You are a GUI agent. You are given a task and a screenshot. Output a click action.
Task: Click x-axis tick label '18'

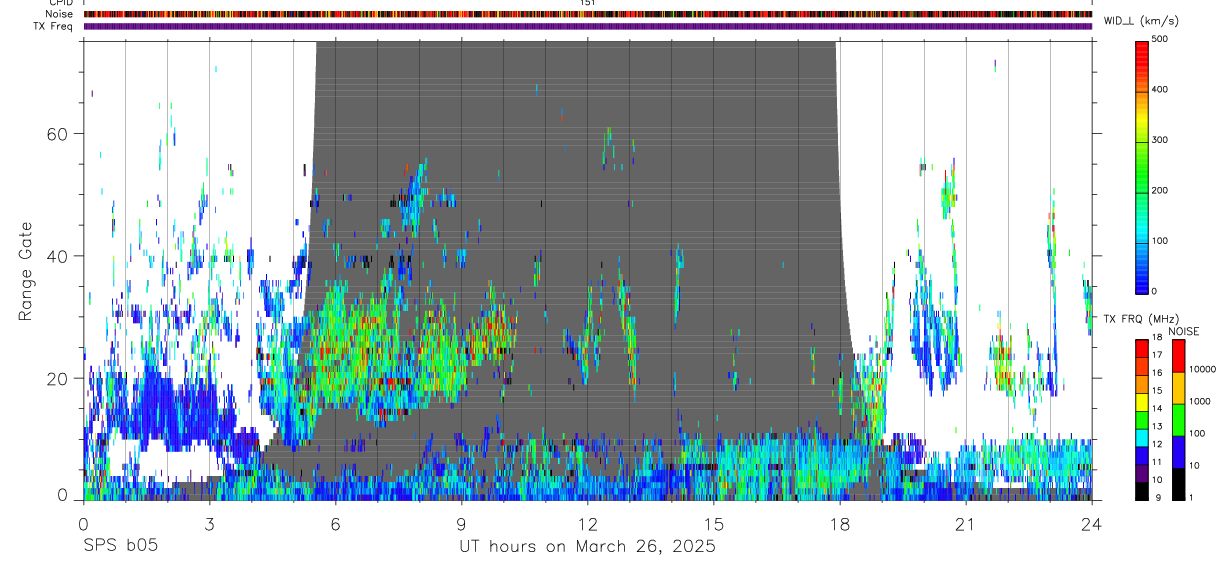pos(840,524)
